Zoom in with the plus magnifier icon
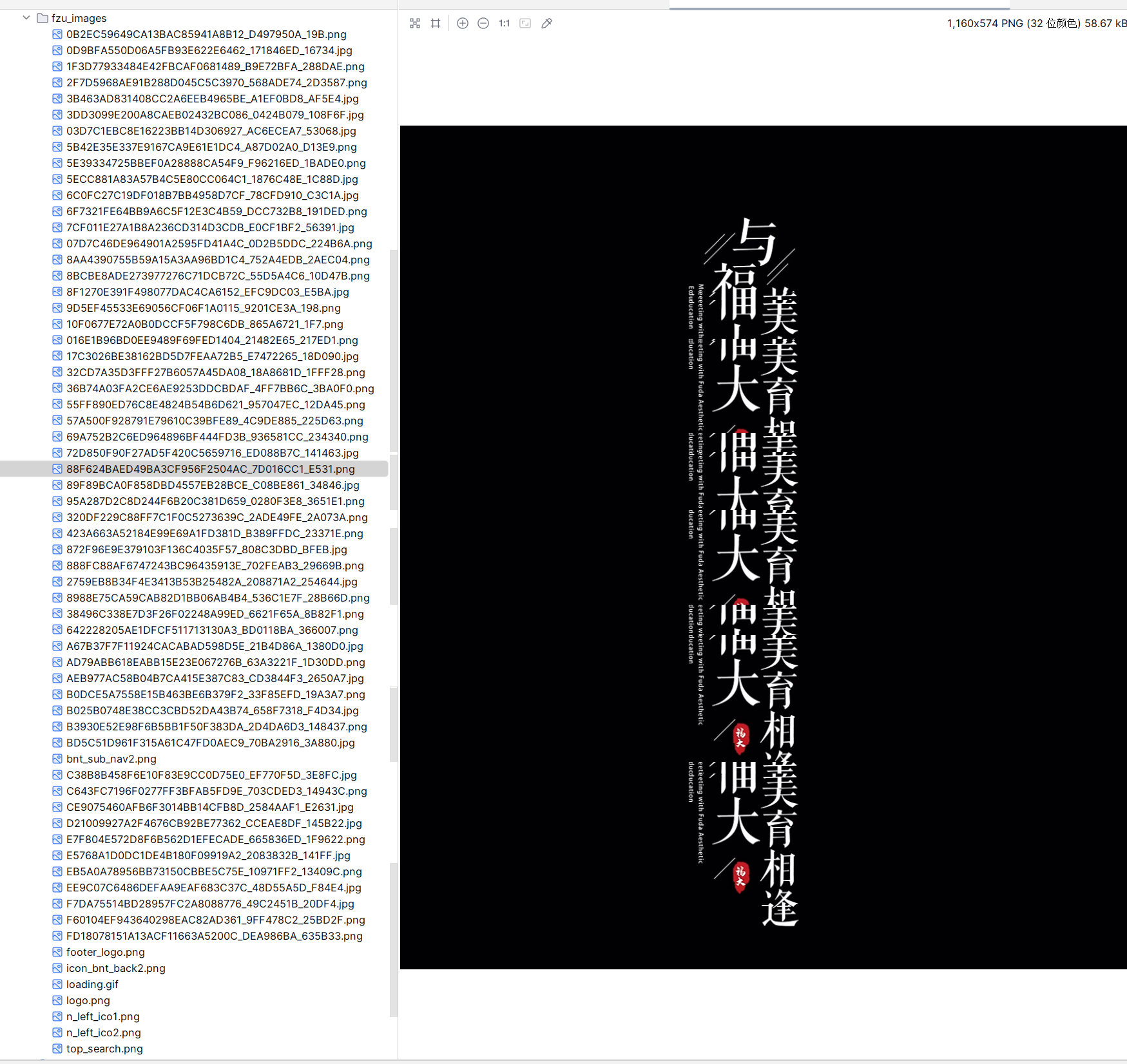Viewport: 1127px width, 1064px height. tap(463, 23)
